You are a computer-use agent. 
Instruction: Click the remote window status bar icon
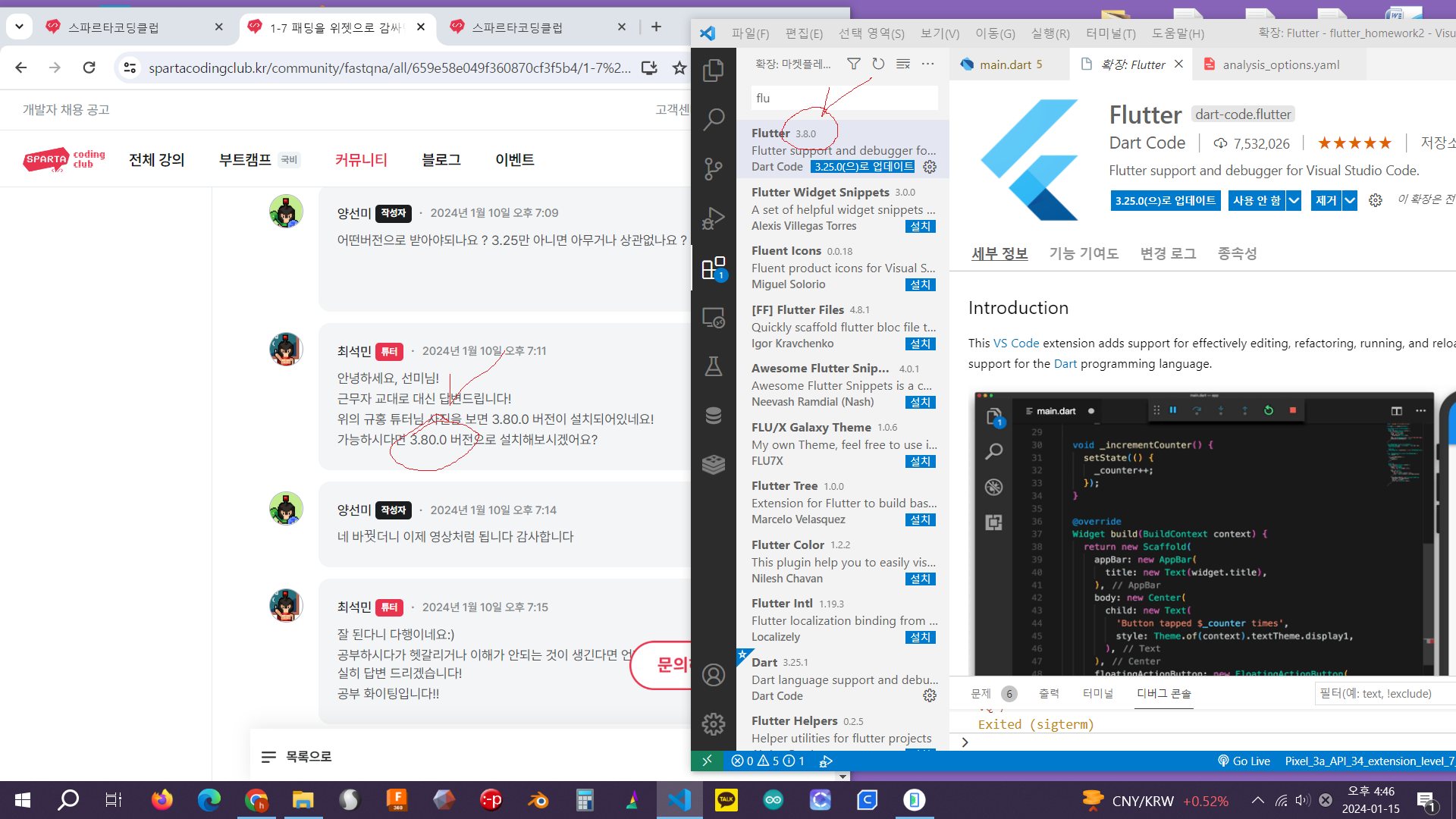click(707, 761)
